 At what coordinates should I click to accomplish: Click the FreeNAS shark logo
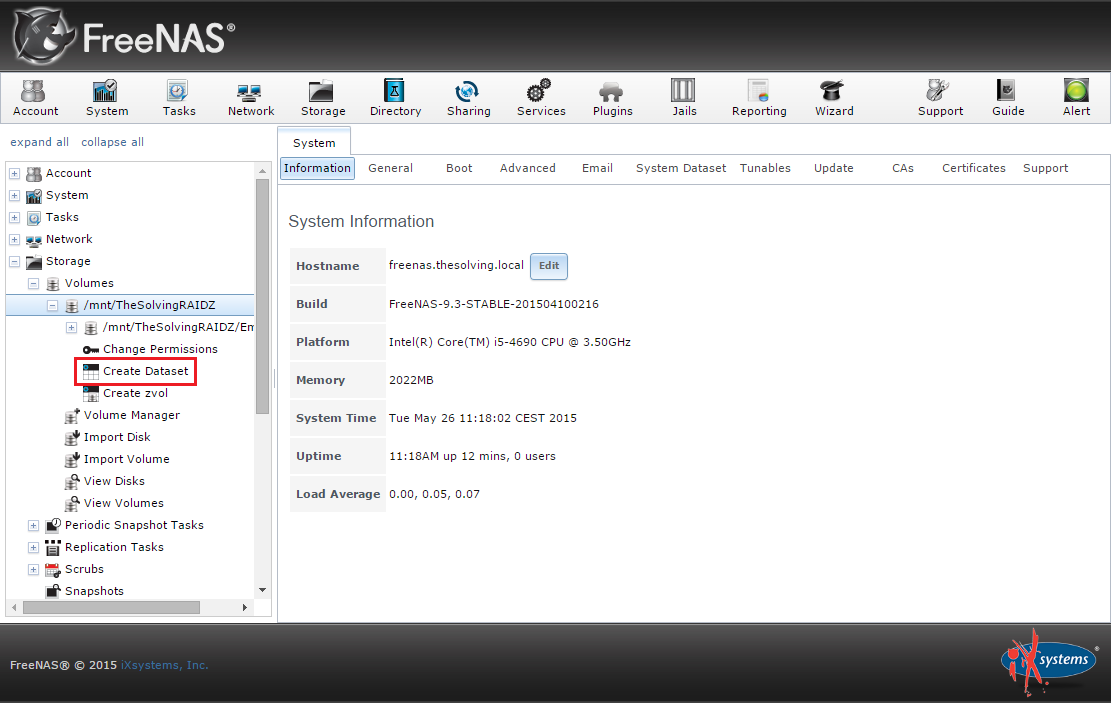coord(43,36)
